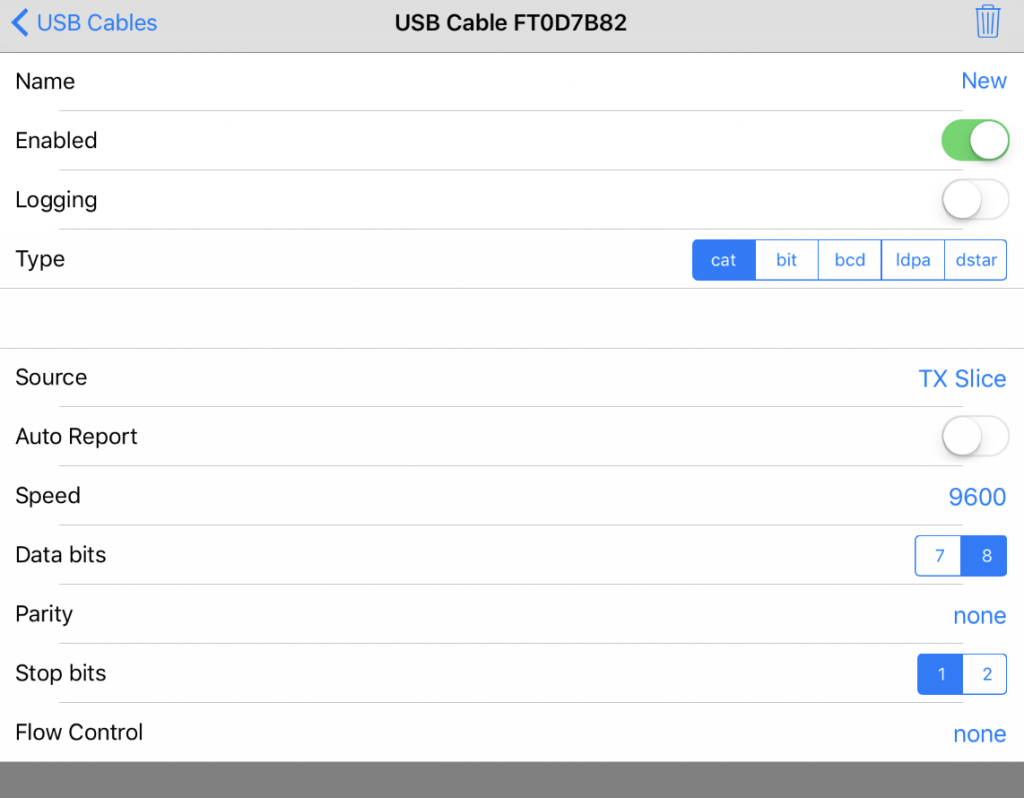Disable the Enabled switch
The width and height of the screenshot is (1024, 798).
click(975, 140)
